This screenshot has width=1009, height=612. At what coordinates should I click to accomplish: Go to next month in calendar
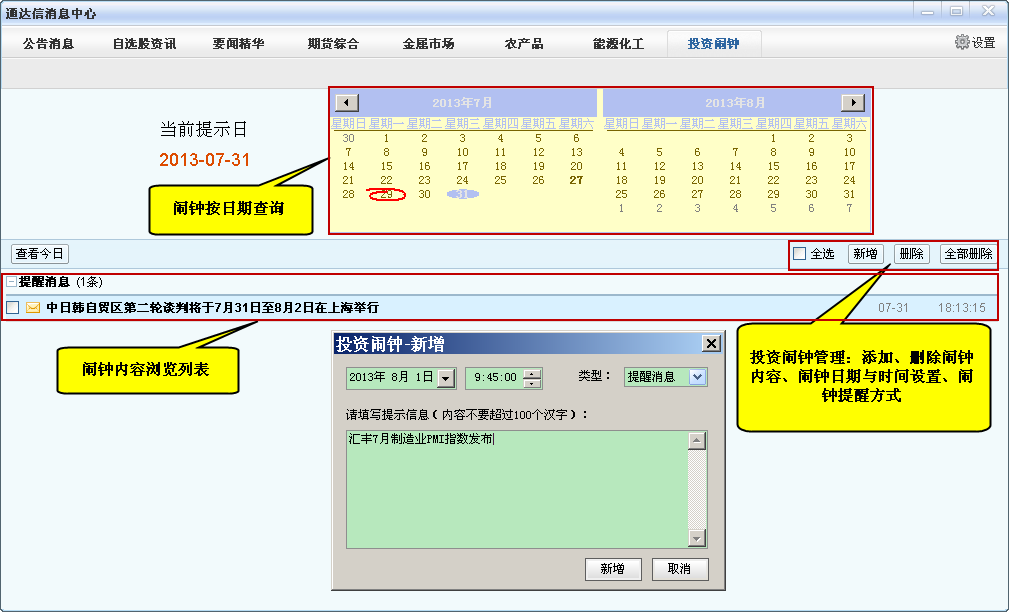click(x=852, y=103)
